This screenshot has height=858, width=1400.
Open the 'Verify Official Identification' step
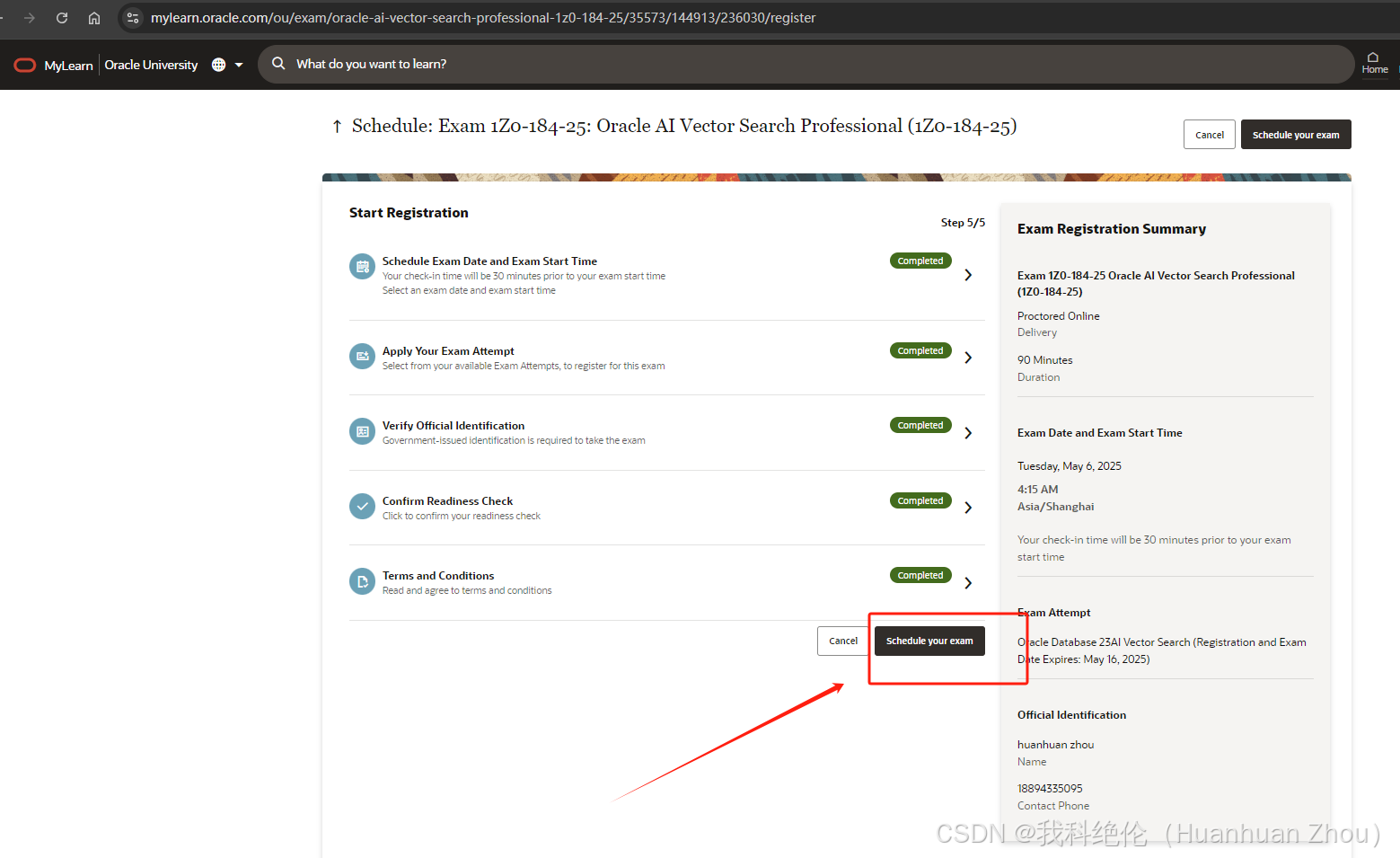453,426
